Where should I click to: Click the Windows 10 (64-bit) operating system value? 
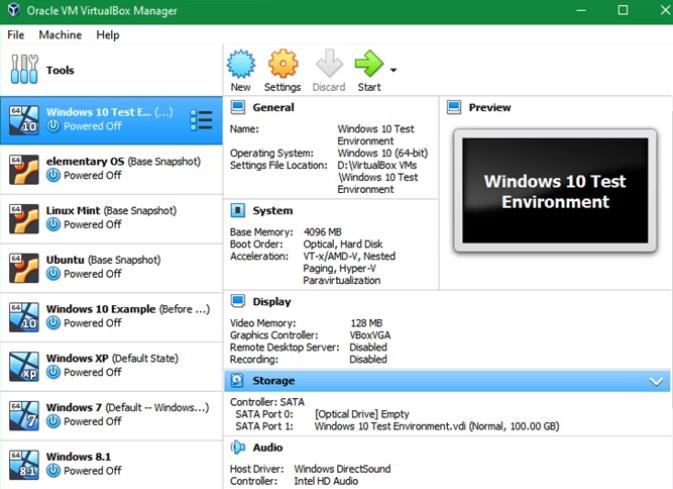(x=382, y=153)
